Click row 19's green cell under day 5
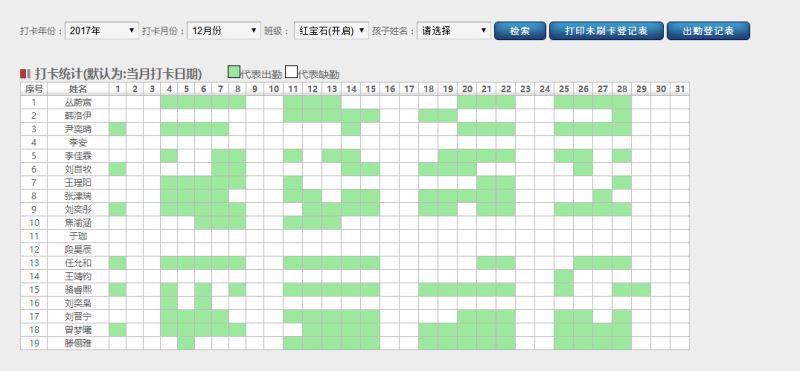Screen dimensions: 800x371 tap(186, 343)
